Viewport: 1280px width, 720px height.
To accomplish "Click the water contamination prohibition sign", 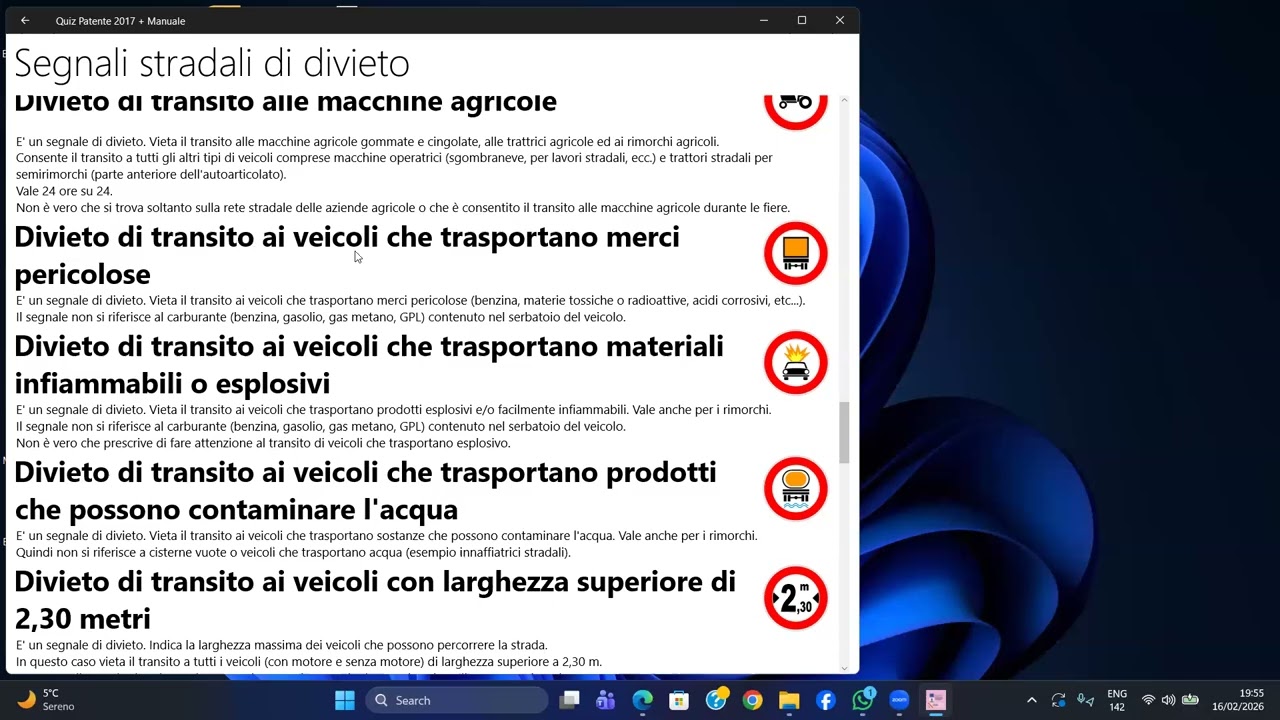I will coord(796,489).
